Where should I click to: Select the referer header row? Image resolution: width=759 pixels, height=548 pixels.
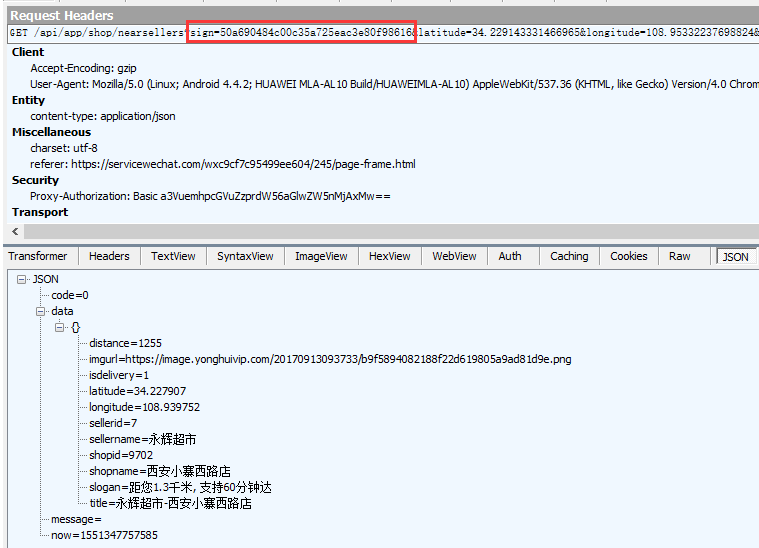[x=223, y=164]
